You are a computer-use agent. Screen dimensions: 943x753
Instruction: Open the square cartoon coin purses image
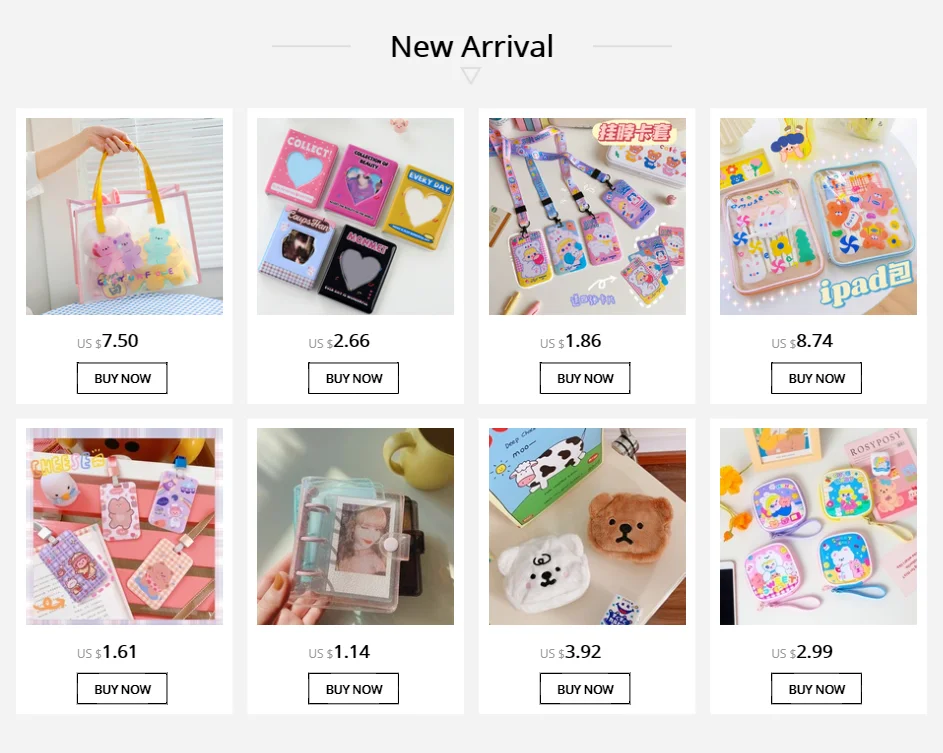[x=819, y=526]
